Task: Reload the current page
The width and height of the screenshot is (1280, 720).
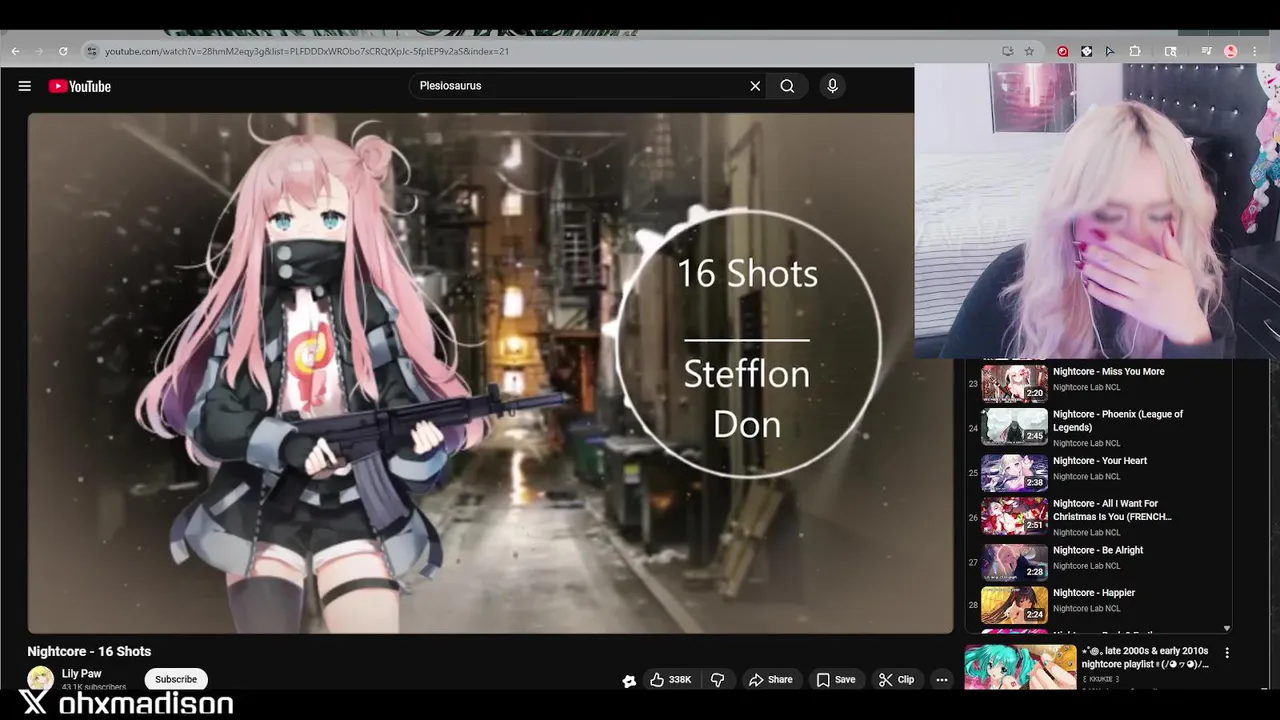Action: pyautogui.click(x=63, y=51)
